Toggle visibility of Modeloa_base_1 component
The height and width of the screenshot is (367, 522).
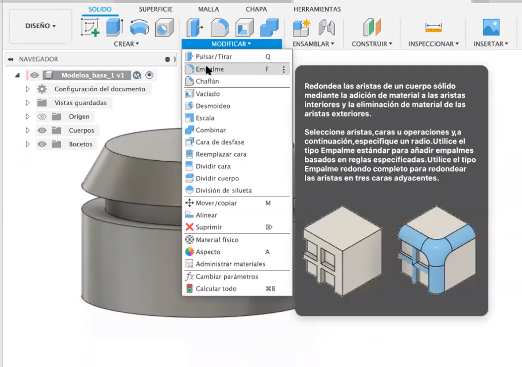tap(35, 75)
